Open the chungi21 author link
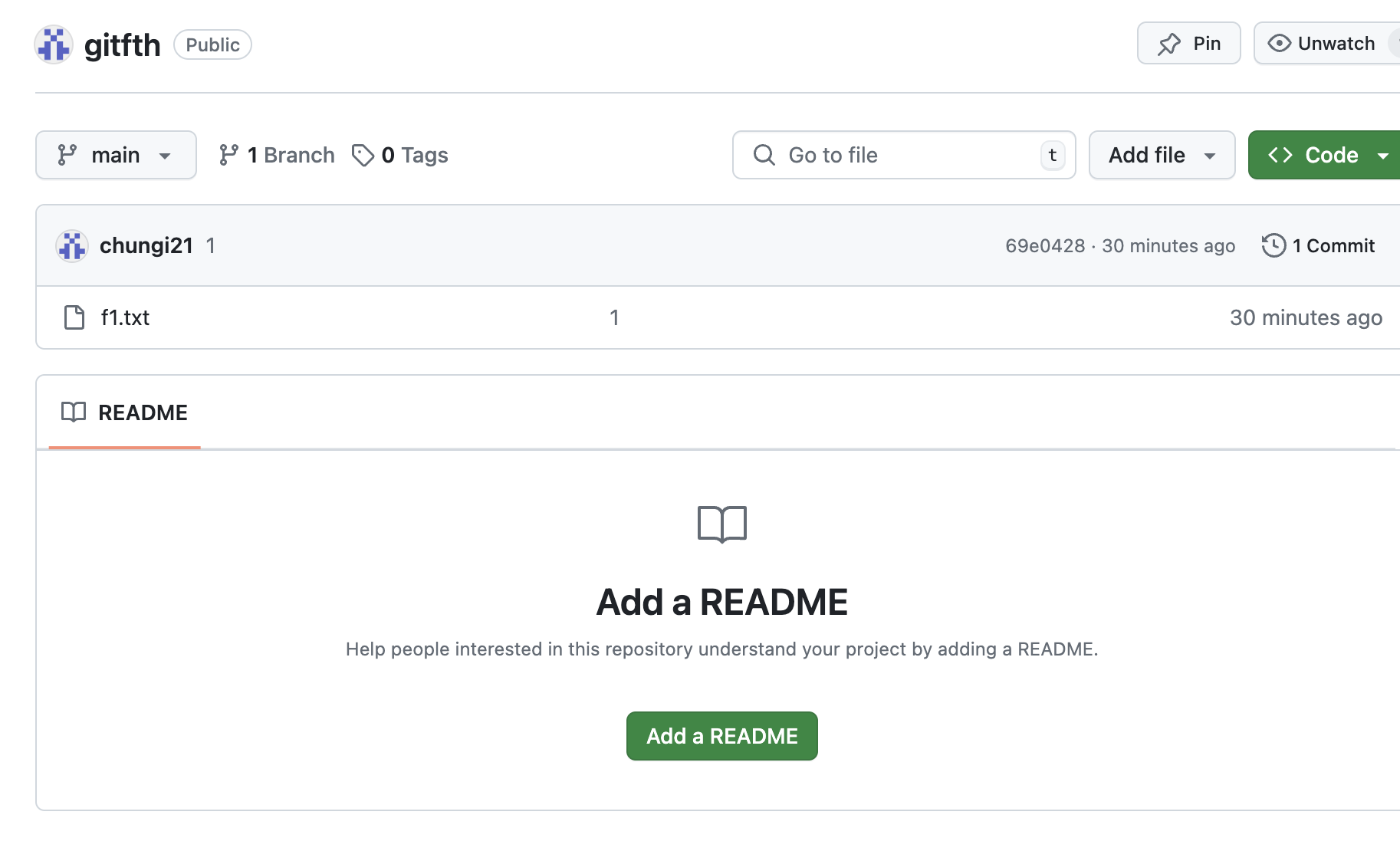This screenshot has width=1400, height=851. [x=146, y=245]
